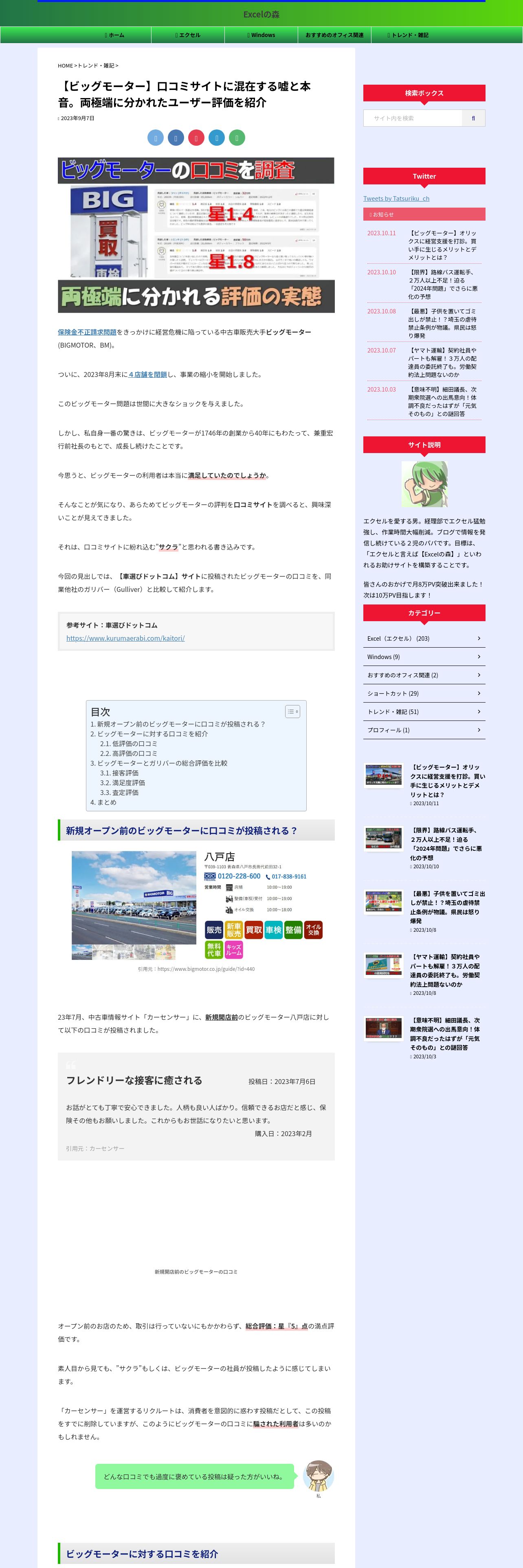Click the 私 speech bubble avatar
The width and height of the screenshot is (523, 1568).
pyautogui.click(x=318, y=1477)
